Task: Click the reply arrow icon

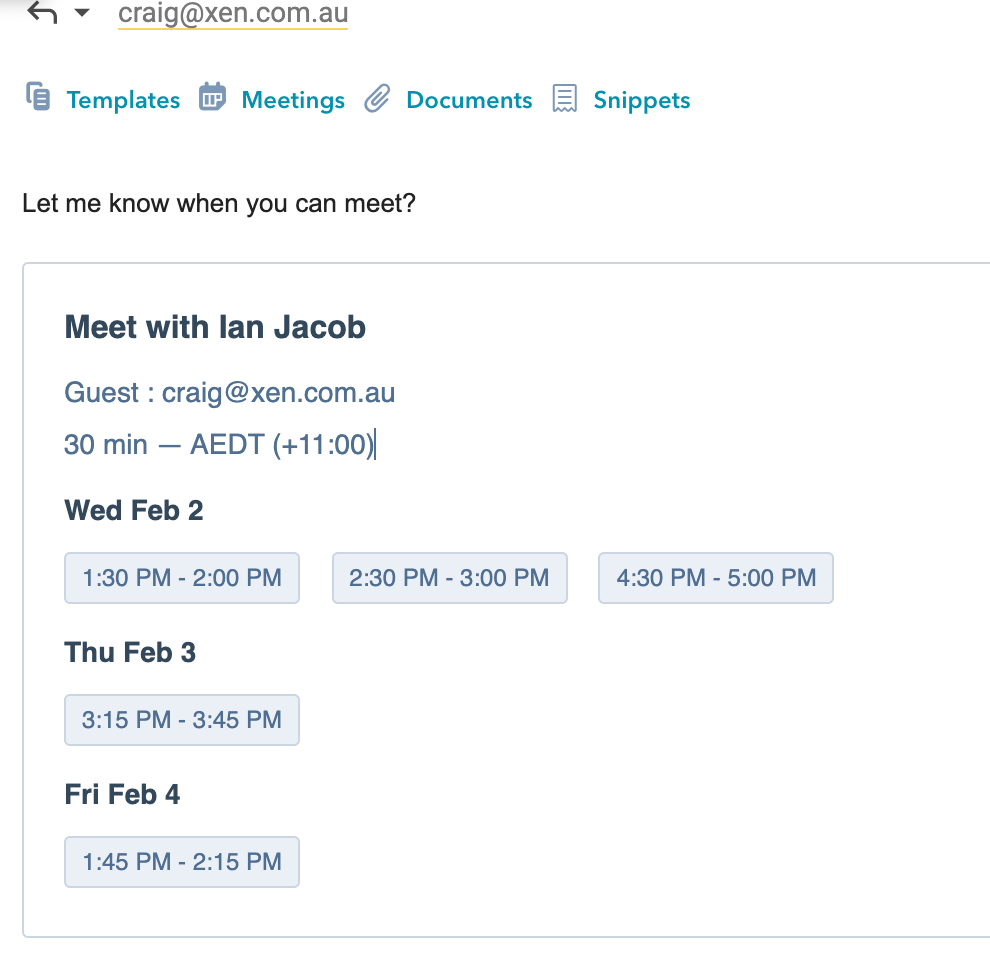Action: [43, 13]
